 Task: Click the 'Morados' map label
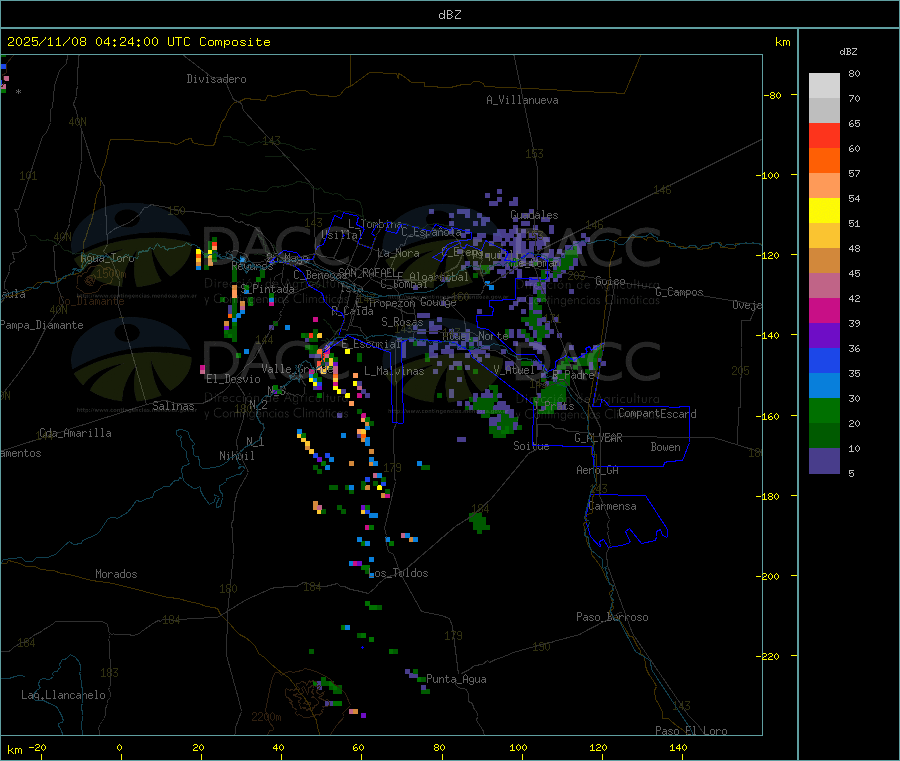[x=116, y=574]
